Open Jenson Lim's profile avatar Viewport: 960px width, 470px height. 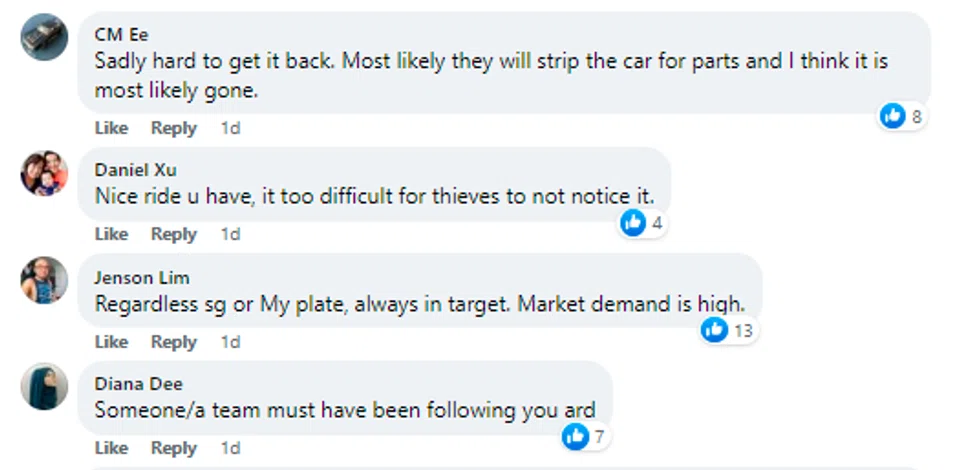(x=44, y=281)
